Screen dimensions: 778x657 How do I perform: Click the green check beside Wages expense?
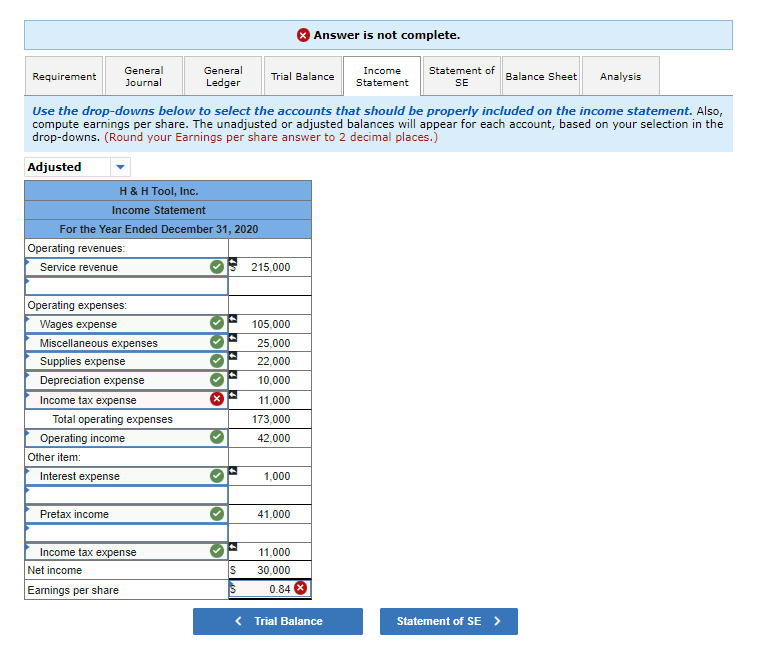point(217,323)
